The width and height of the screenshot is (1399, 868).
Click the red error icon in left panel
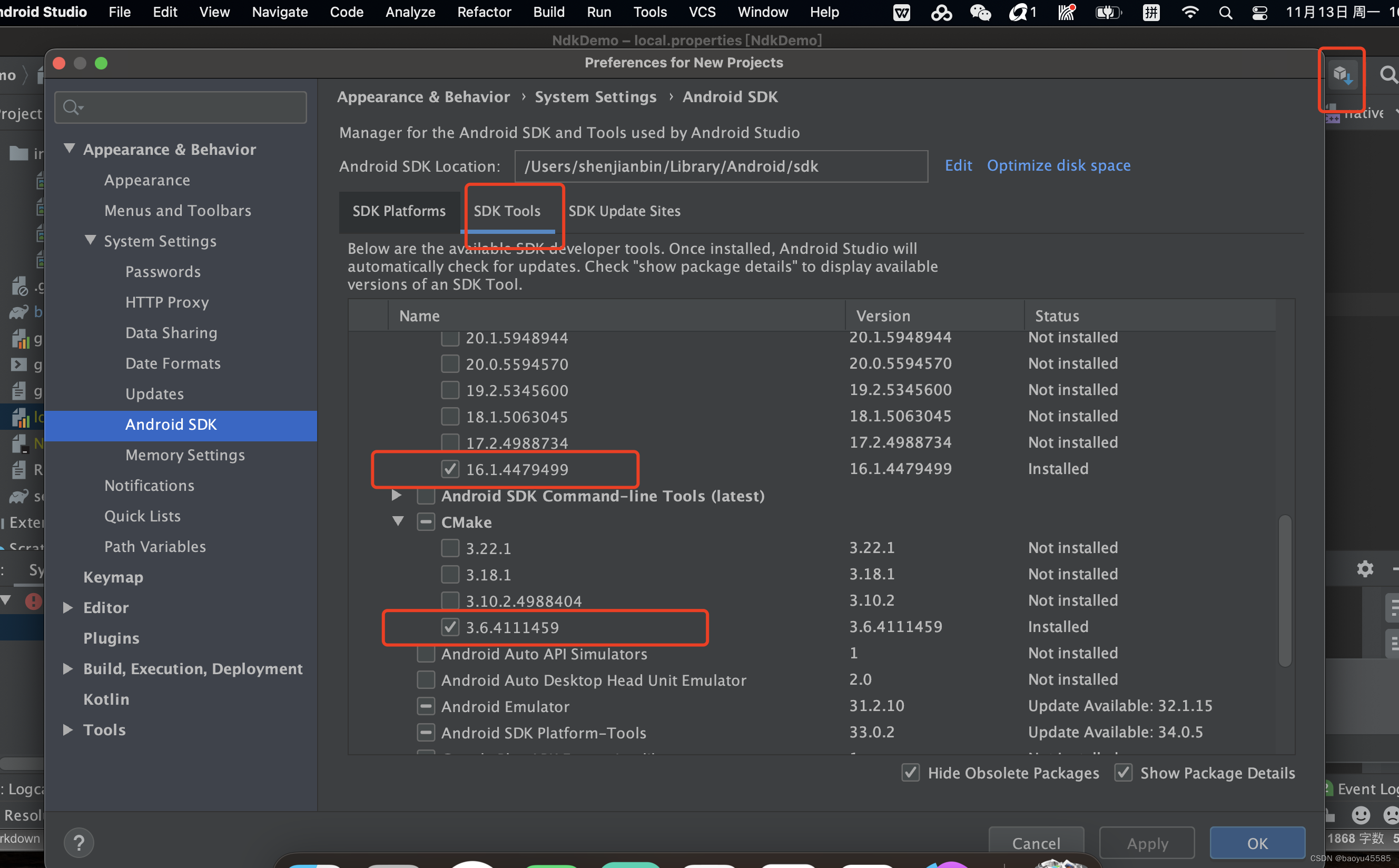pyautogui.click(x=33, y=601)
